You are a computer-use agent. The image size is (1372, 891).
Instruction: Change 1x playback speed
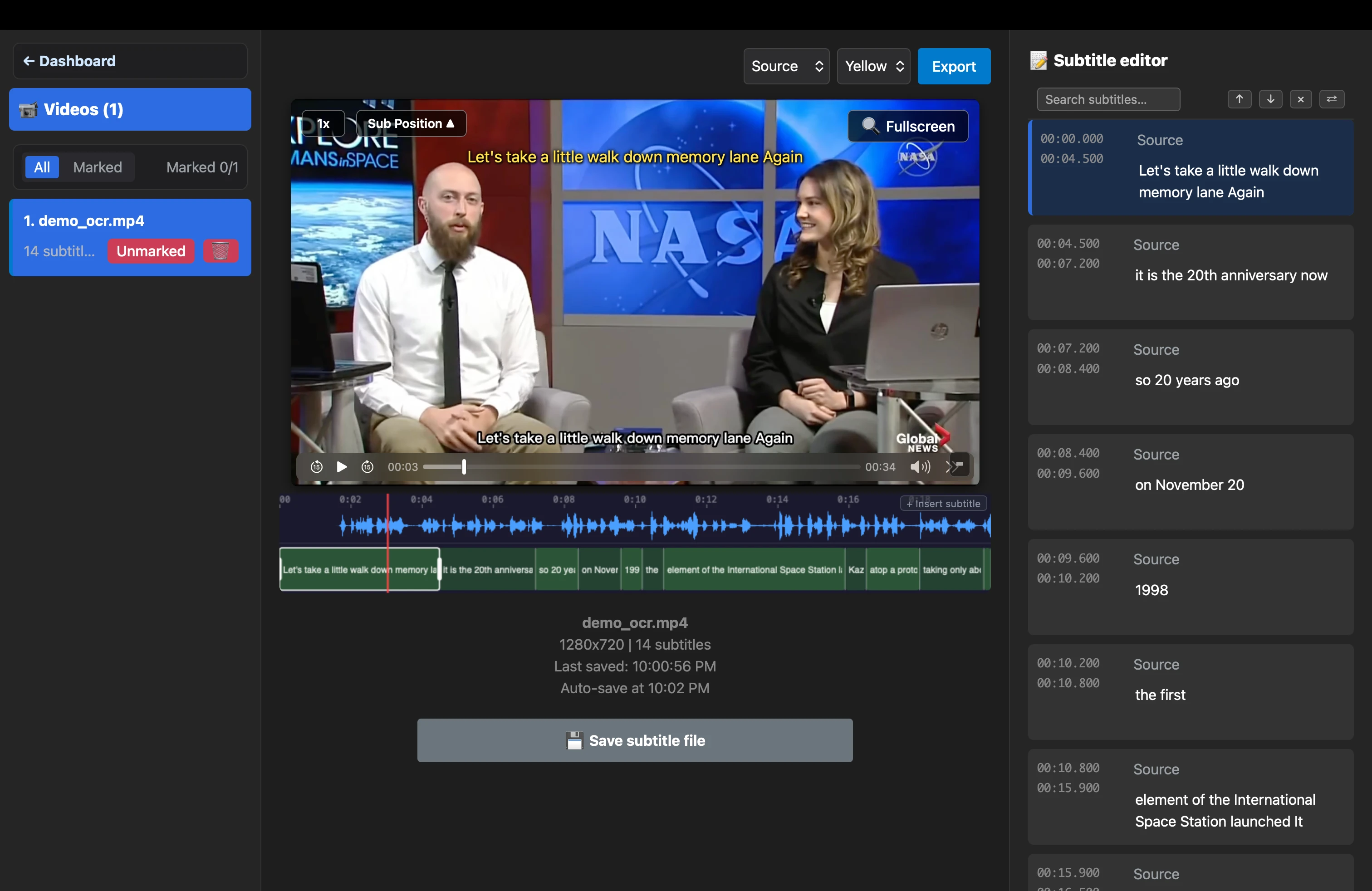point(323,123)
